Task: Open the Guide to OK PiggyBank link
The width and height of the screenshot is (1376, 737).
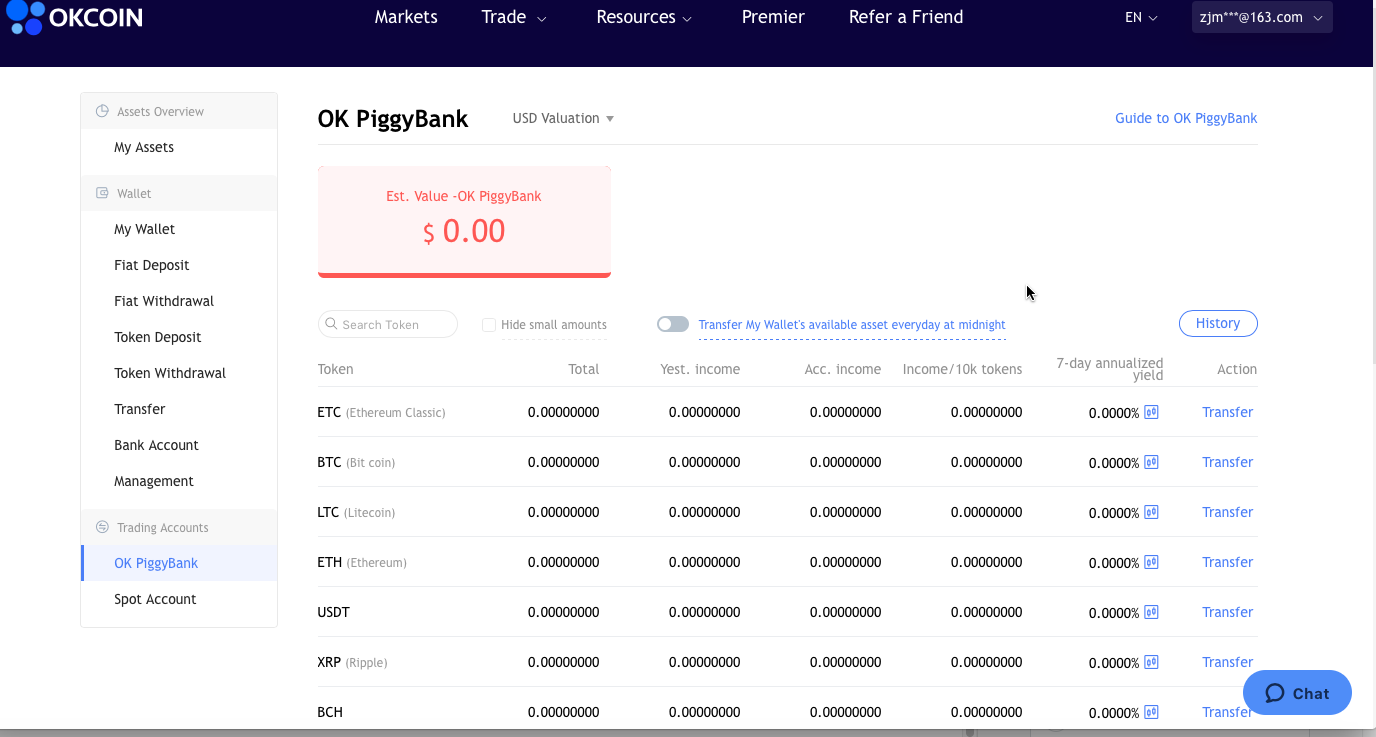Action: pos(1186,118)
